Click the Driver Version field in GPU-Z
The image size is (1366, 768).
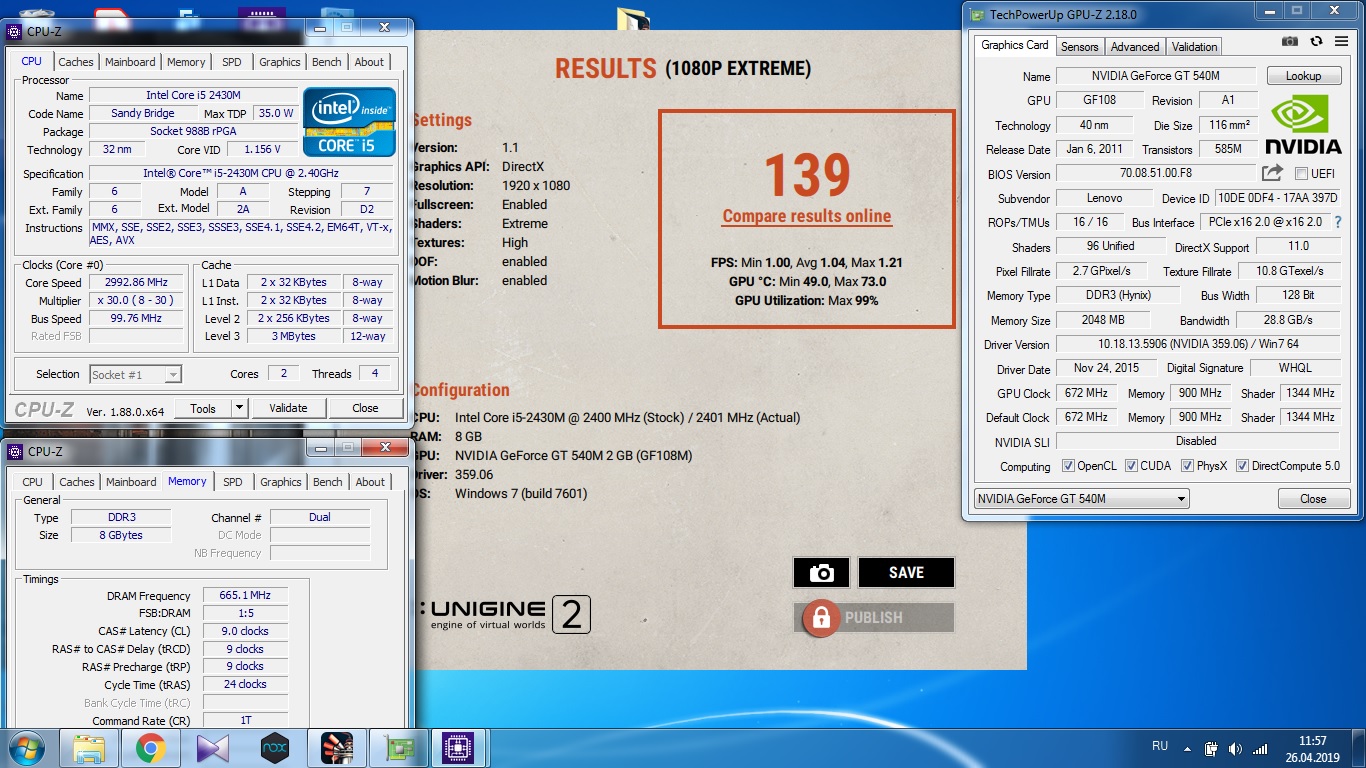1197,344
